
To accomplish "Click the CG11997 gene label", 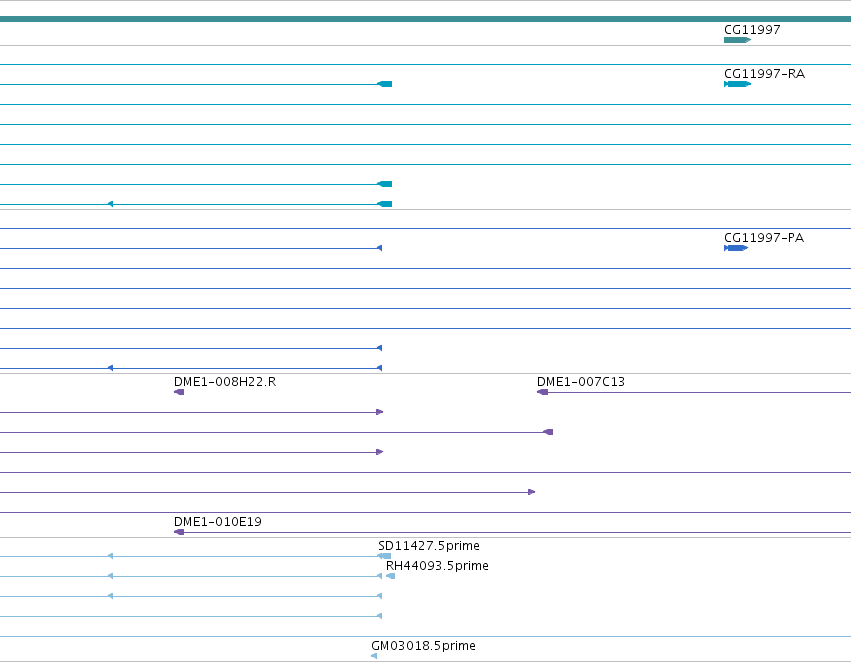I will (752, 30).
